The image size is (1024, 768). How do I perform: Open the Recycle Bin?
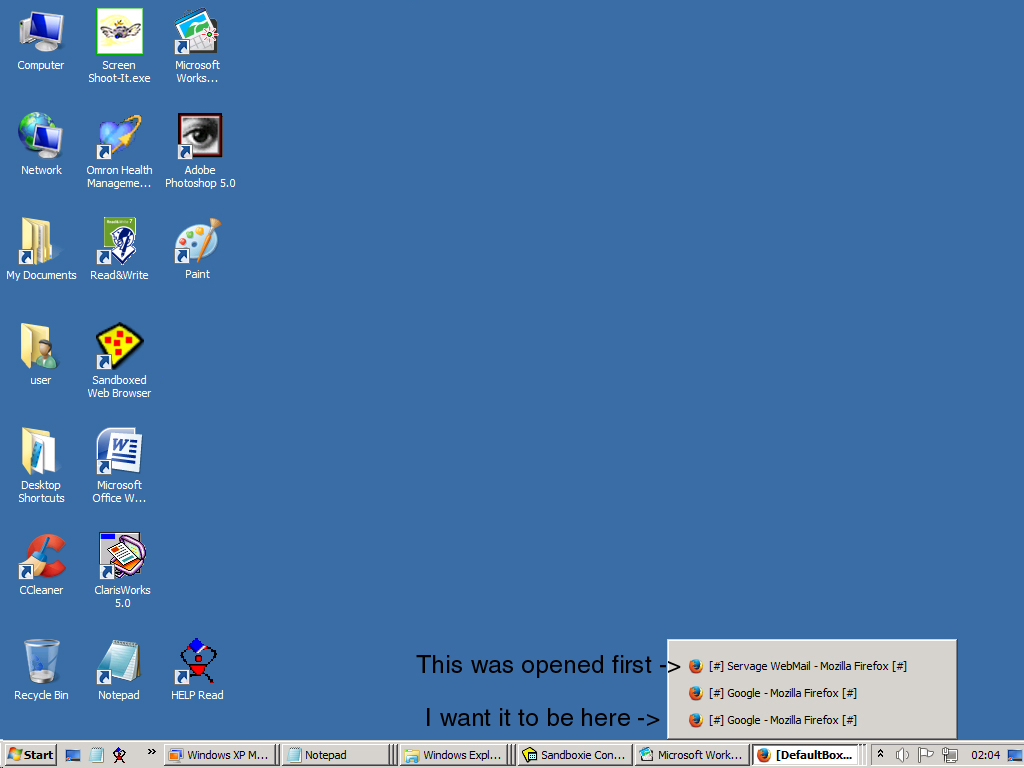[x=41, y=660]
